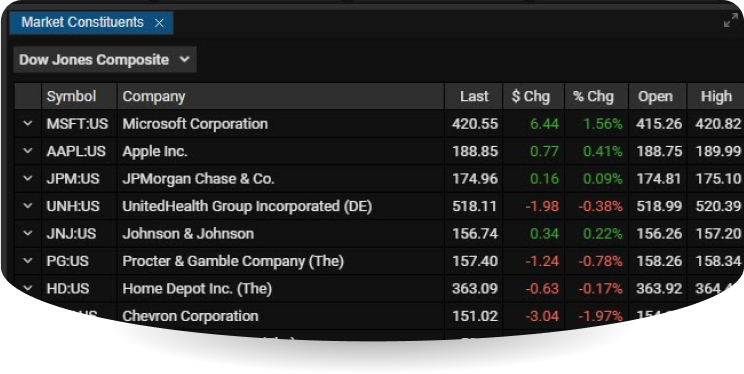Image resolution: width=744 pixels, height=374 pixels.
Task: Expand the AAPL:US row chevron
Action: [x=28, y=151]
